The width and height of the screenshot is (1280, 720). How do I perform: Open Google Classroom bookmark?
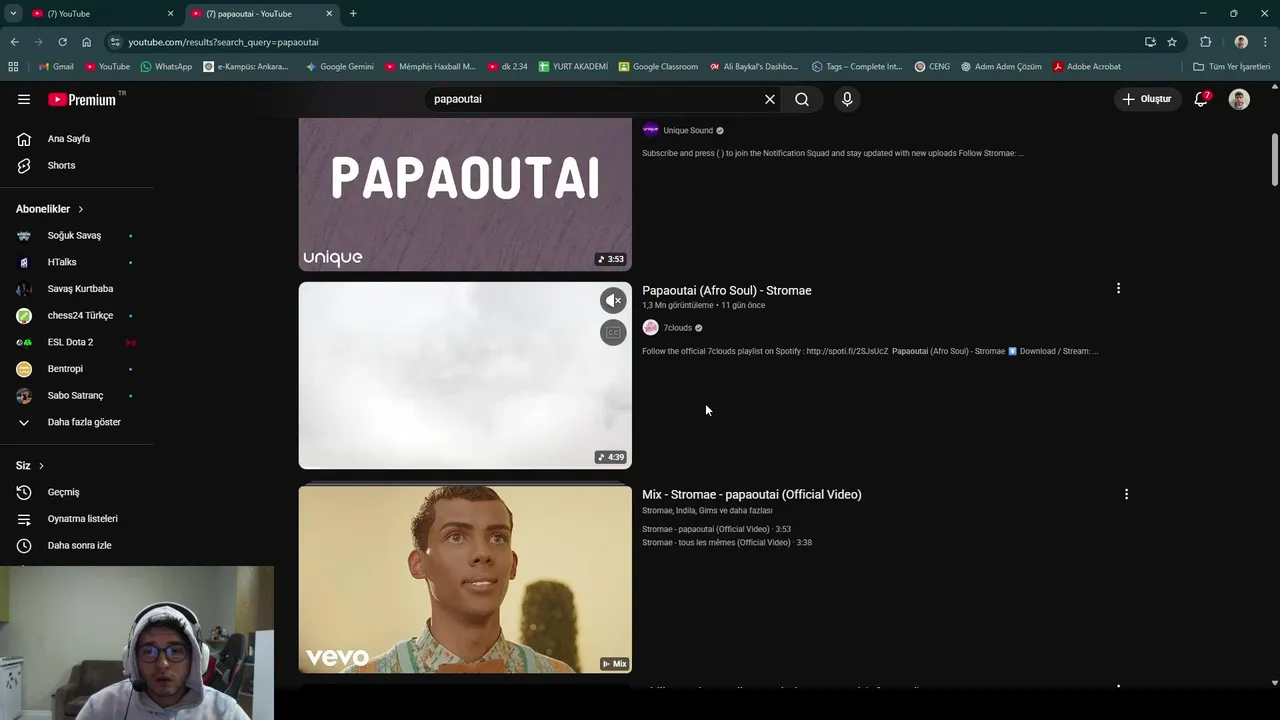pyautogui.click(x=658, y=67)
